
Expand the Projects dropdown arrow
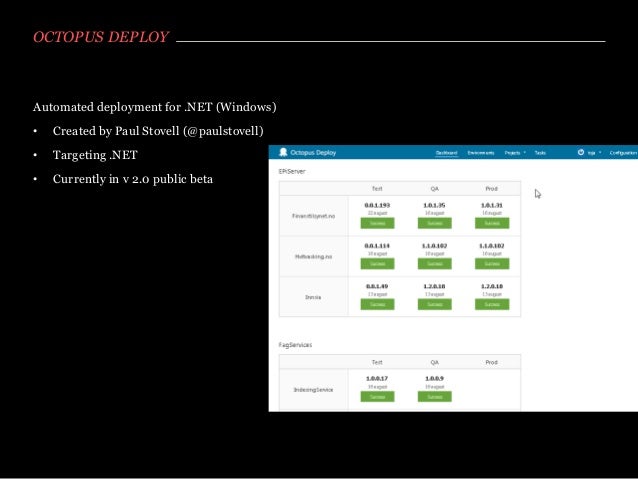pyautogui.click(x=524, y=153)
